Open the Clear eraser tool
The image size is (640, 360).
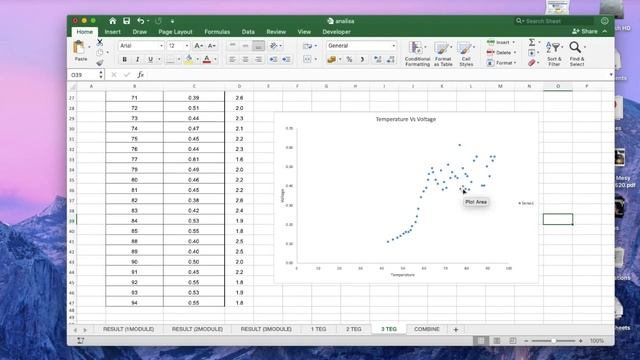tap(531, 63)
